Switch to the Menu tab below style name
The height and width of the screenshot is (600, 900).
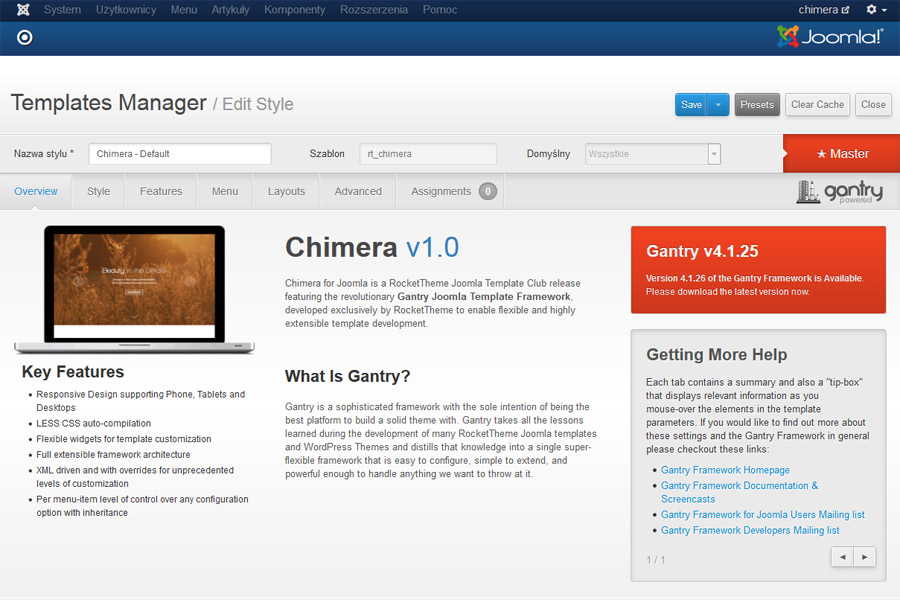tap(224, 191)
